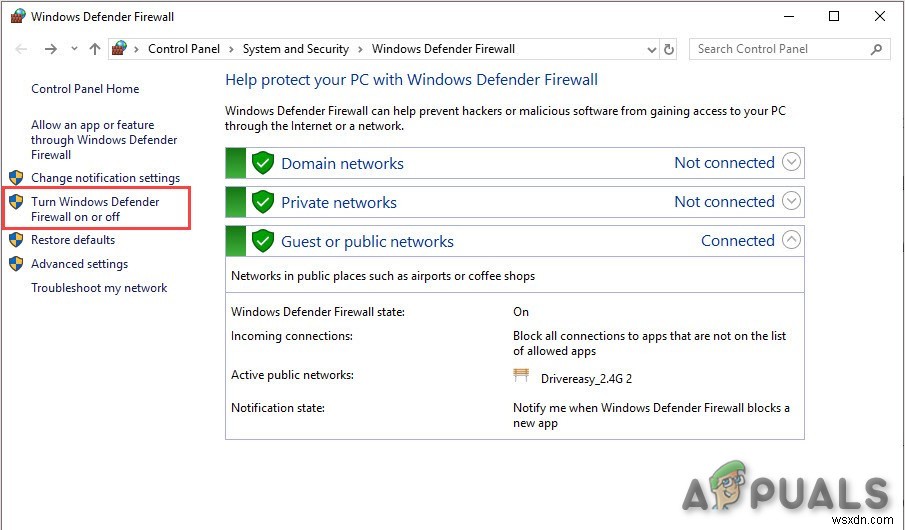Screen dimensions: 905x530
Task: Open Control Panel breadcrumb
Action: point(184,49)
